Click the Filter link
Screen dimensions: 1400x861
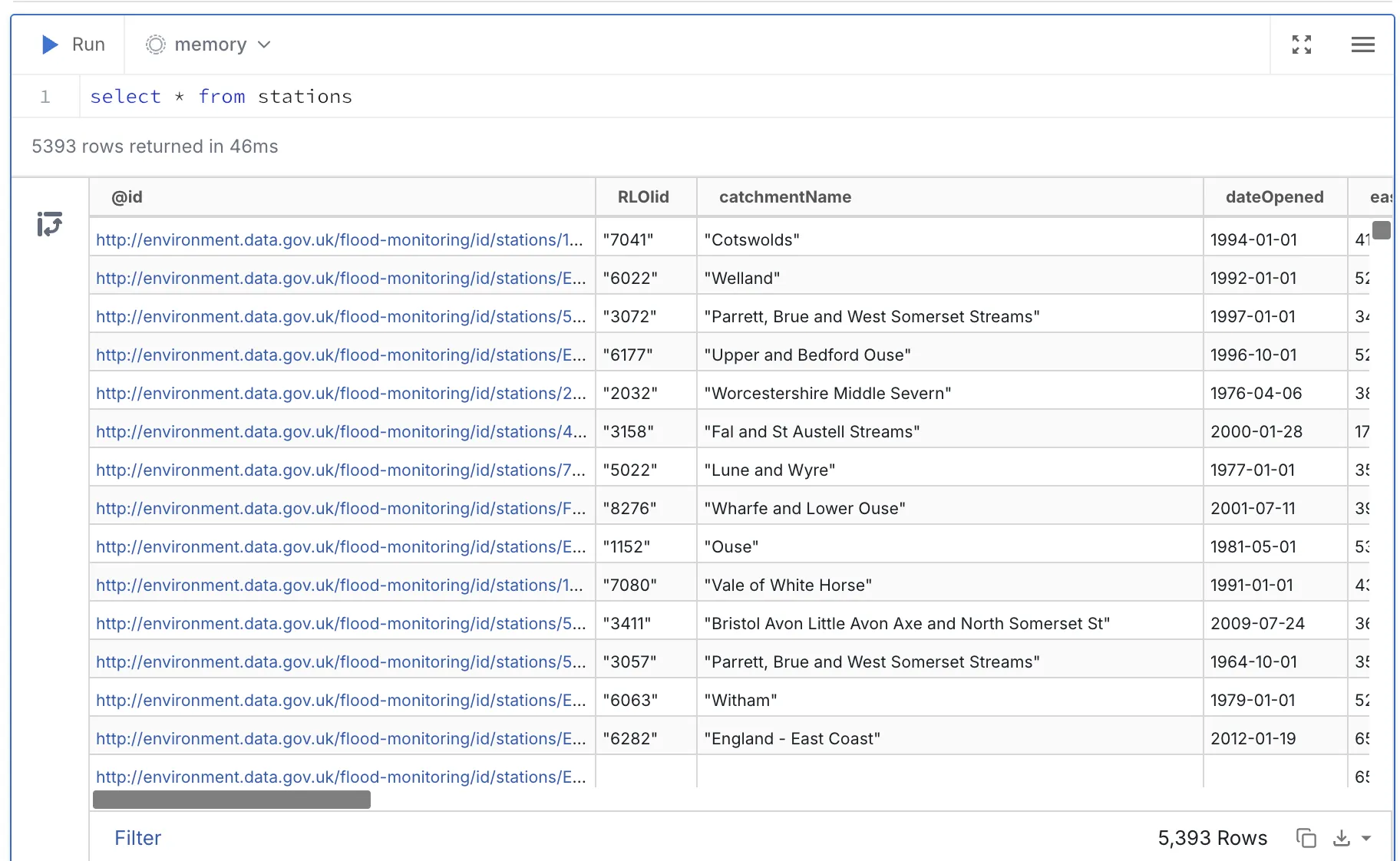coord(137,838)
